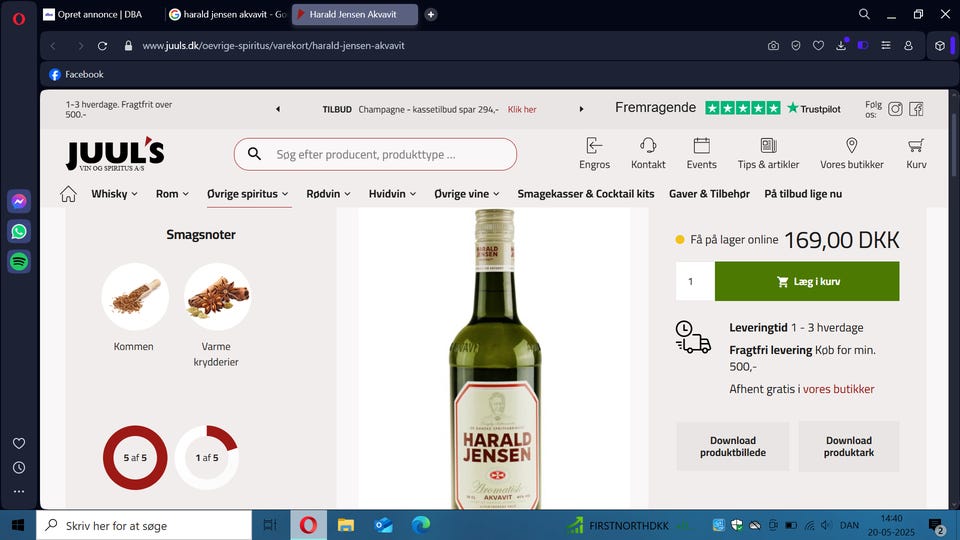Follow the Klik her offer link
This screenshot has width=960, height=540.
pos(522,109)
